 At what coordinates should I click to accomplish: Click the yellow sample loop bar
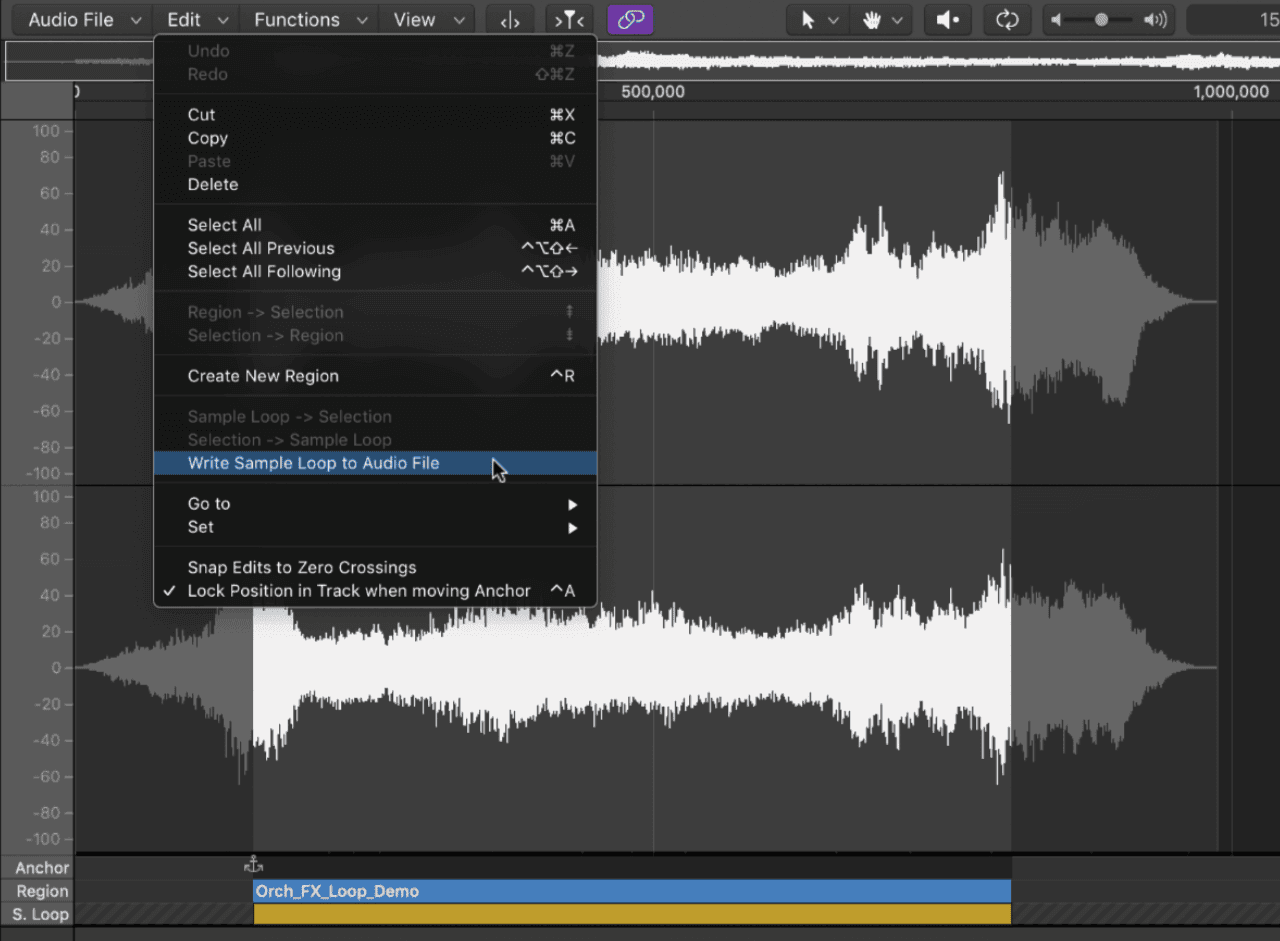click(x=632, y=914)
